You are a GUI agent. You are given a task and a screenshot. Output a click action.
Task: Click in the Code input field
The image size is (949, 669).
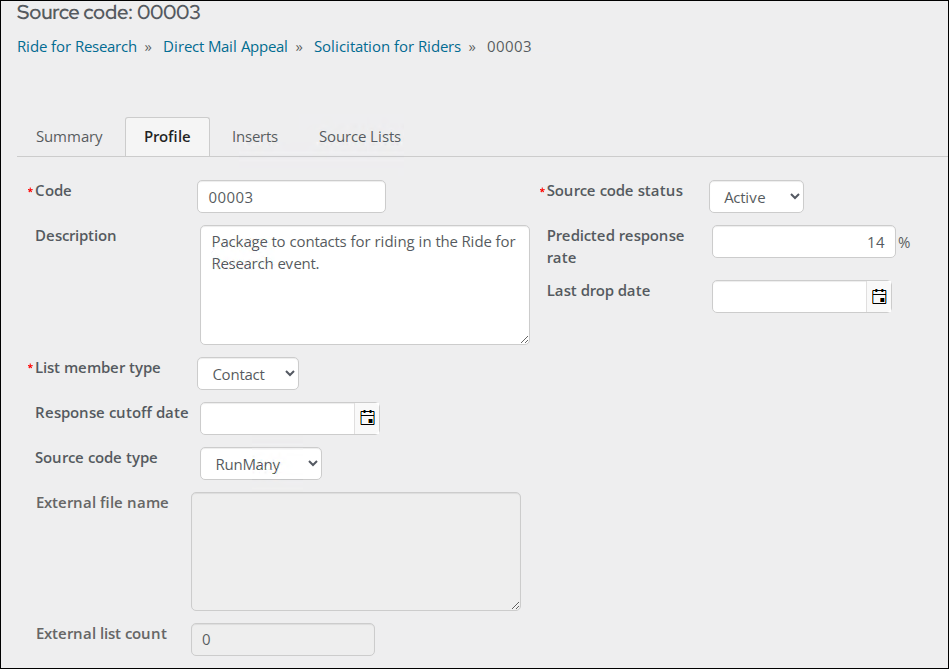tap(291, 197)
